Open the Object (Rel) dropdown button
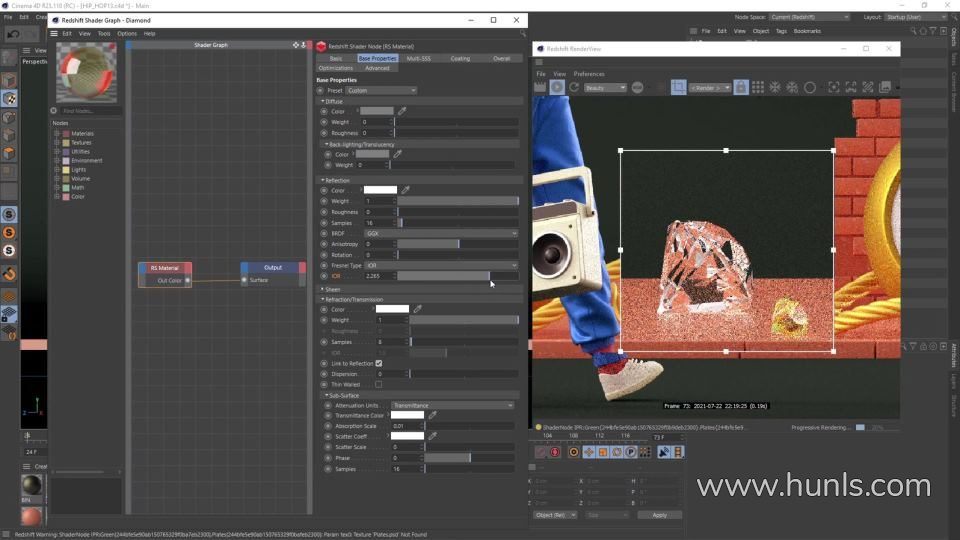Screen dimensions: 960x540 555,516
